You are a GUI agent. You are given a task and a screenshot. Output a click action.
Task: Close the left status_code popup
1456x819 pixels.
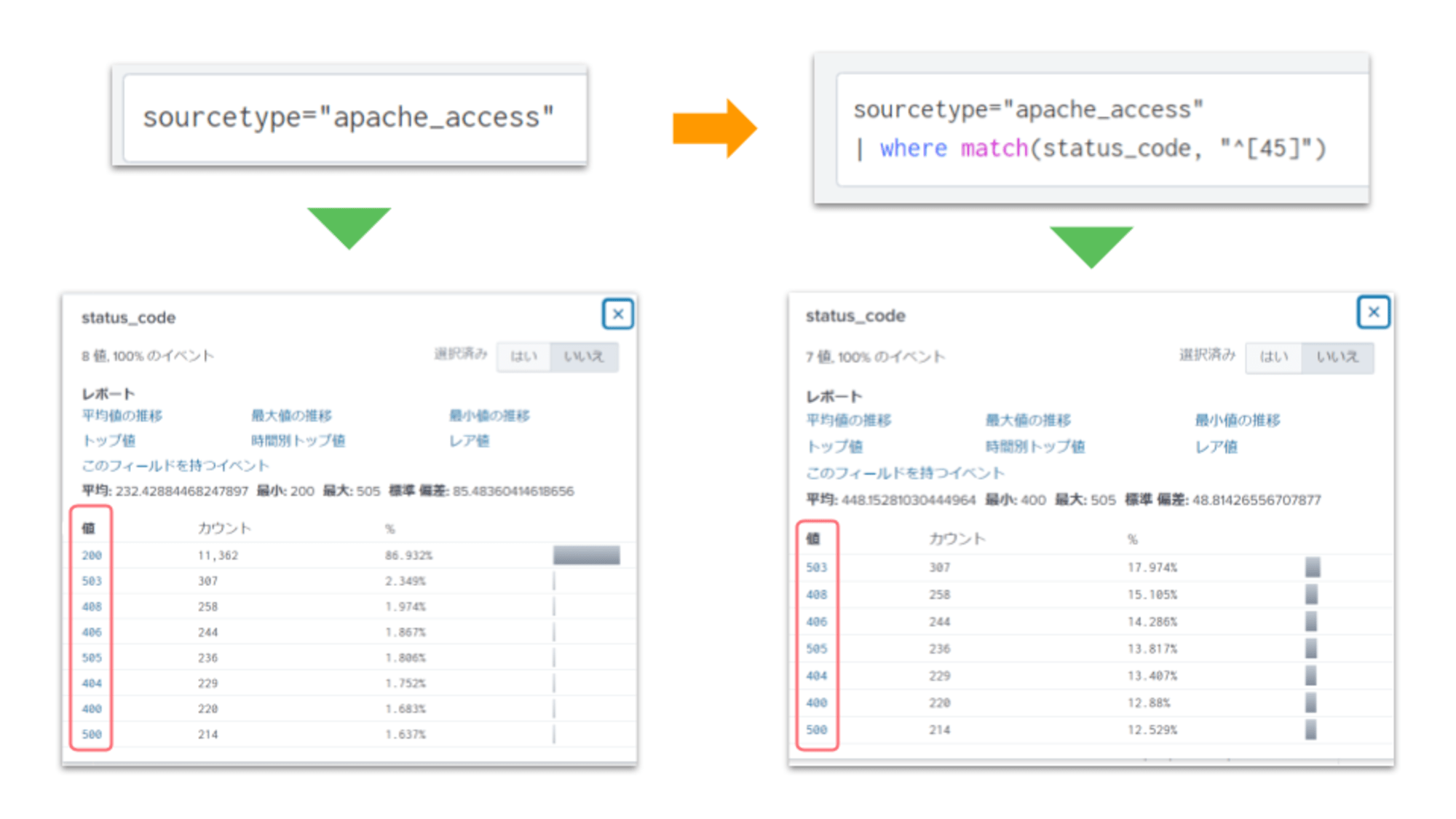point(617,314)
